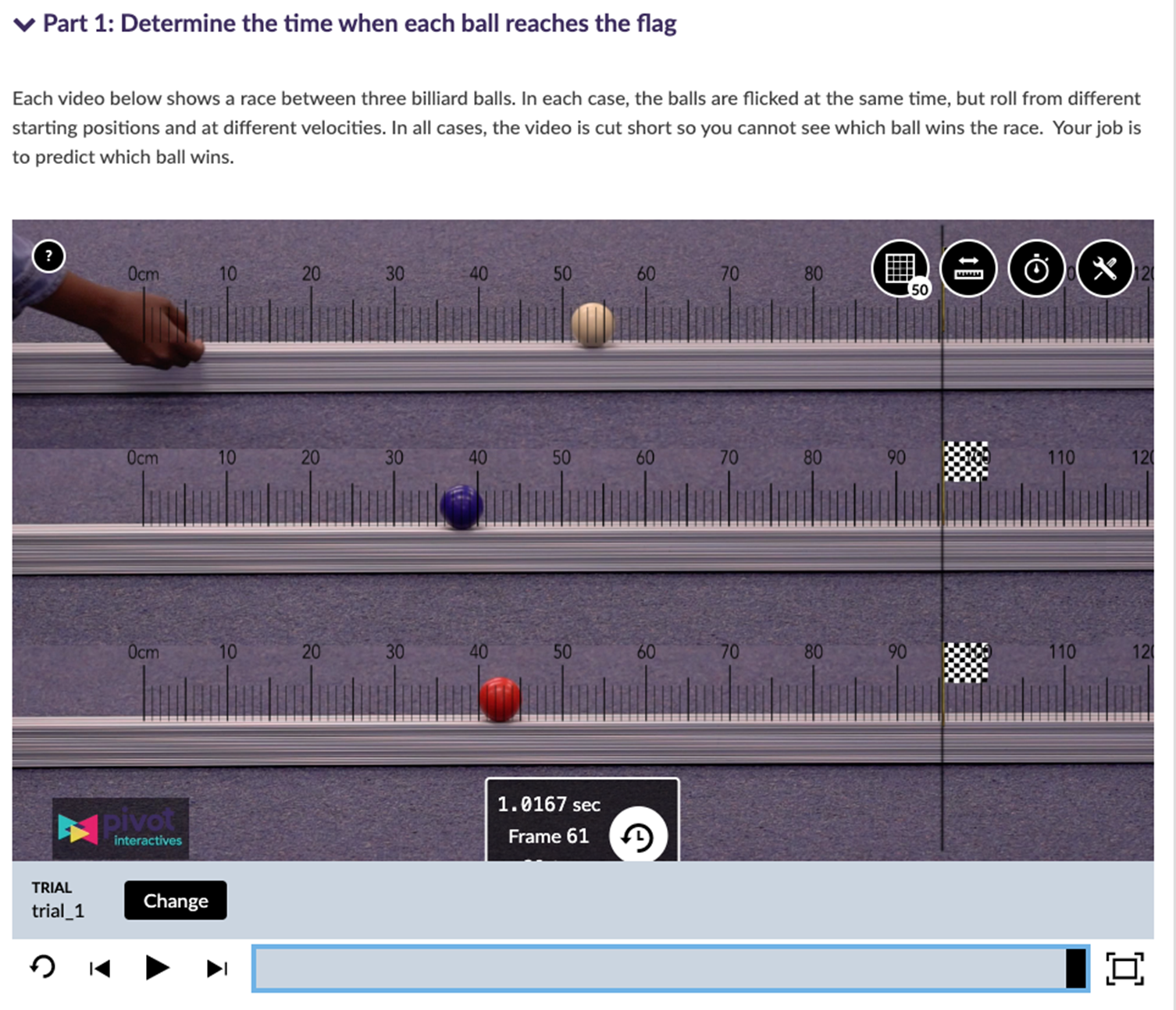Collapse the Part 1 section
The width and height of the screenshot is (1176, 1010).
(x=23, y=23)
